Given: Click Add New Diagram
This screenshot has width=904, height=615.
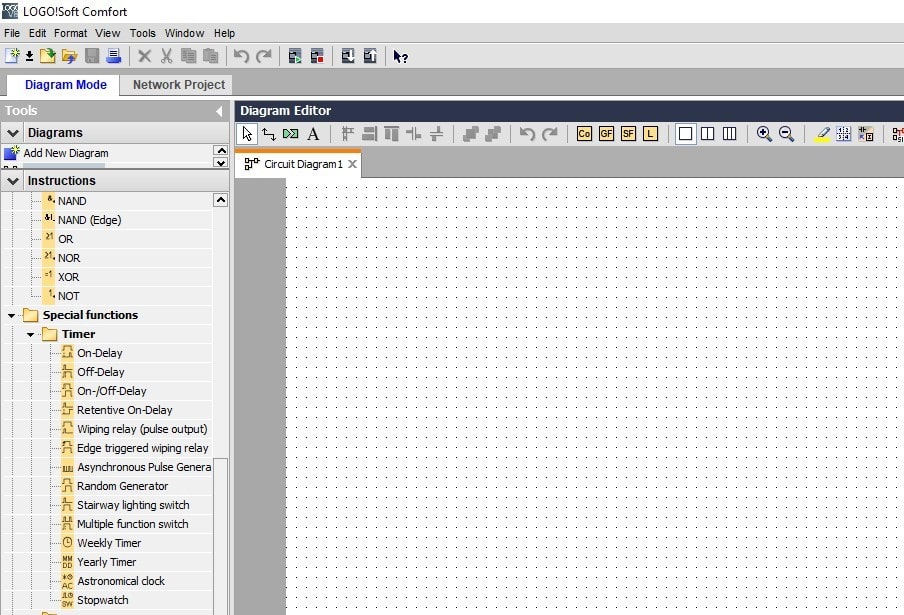Looking at the screenshot, I should 66,153.
